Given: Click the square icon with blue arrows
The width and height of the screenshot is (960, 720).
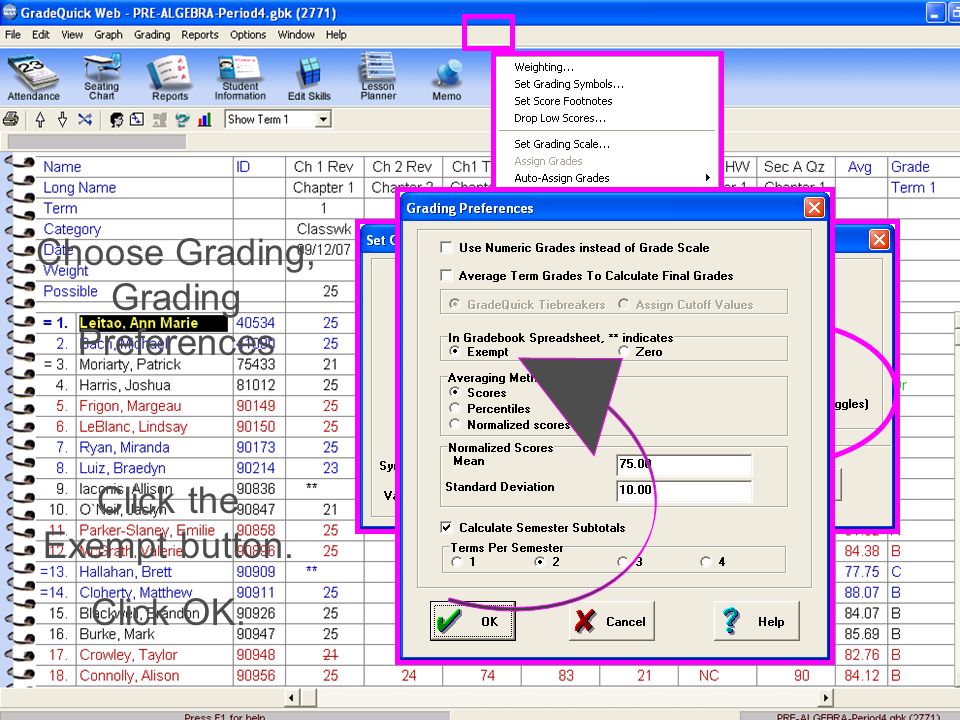Looking at the screenshot, I should 137,119.
